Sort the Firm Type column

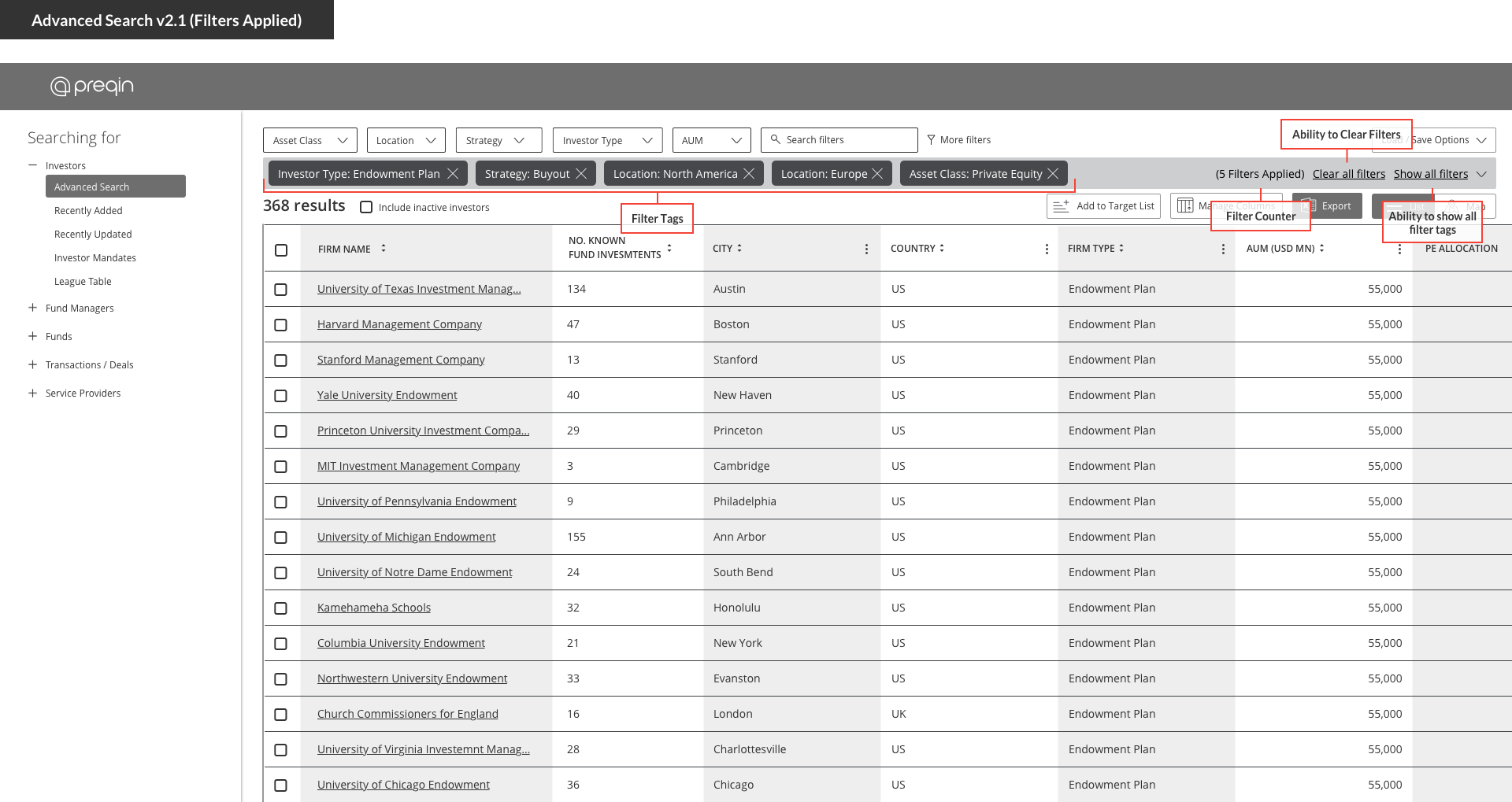point(1121,248)
